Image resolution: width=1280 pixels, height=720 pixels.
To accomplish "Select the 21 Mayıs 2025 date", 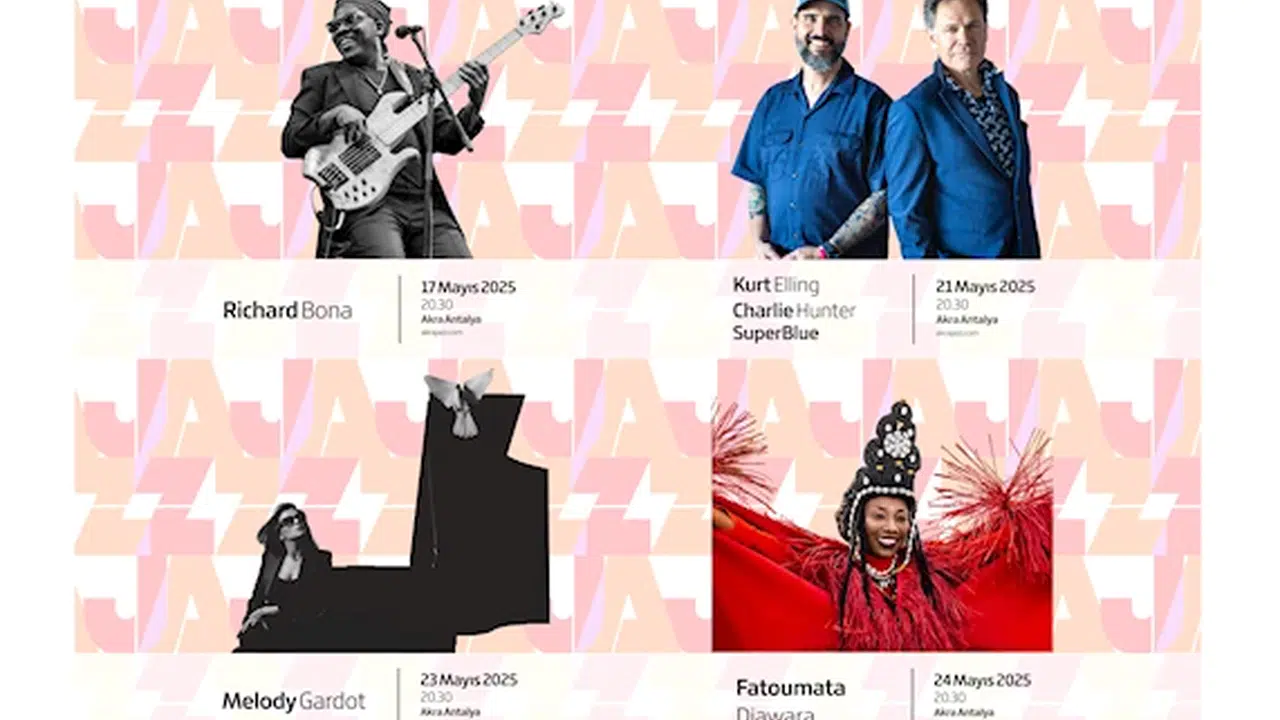I will (985, 287).
